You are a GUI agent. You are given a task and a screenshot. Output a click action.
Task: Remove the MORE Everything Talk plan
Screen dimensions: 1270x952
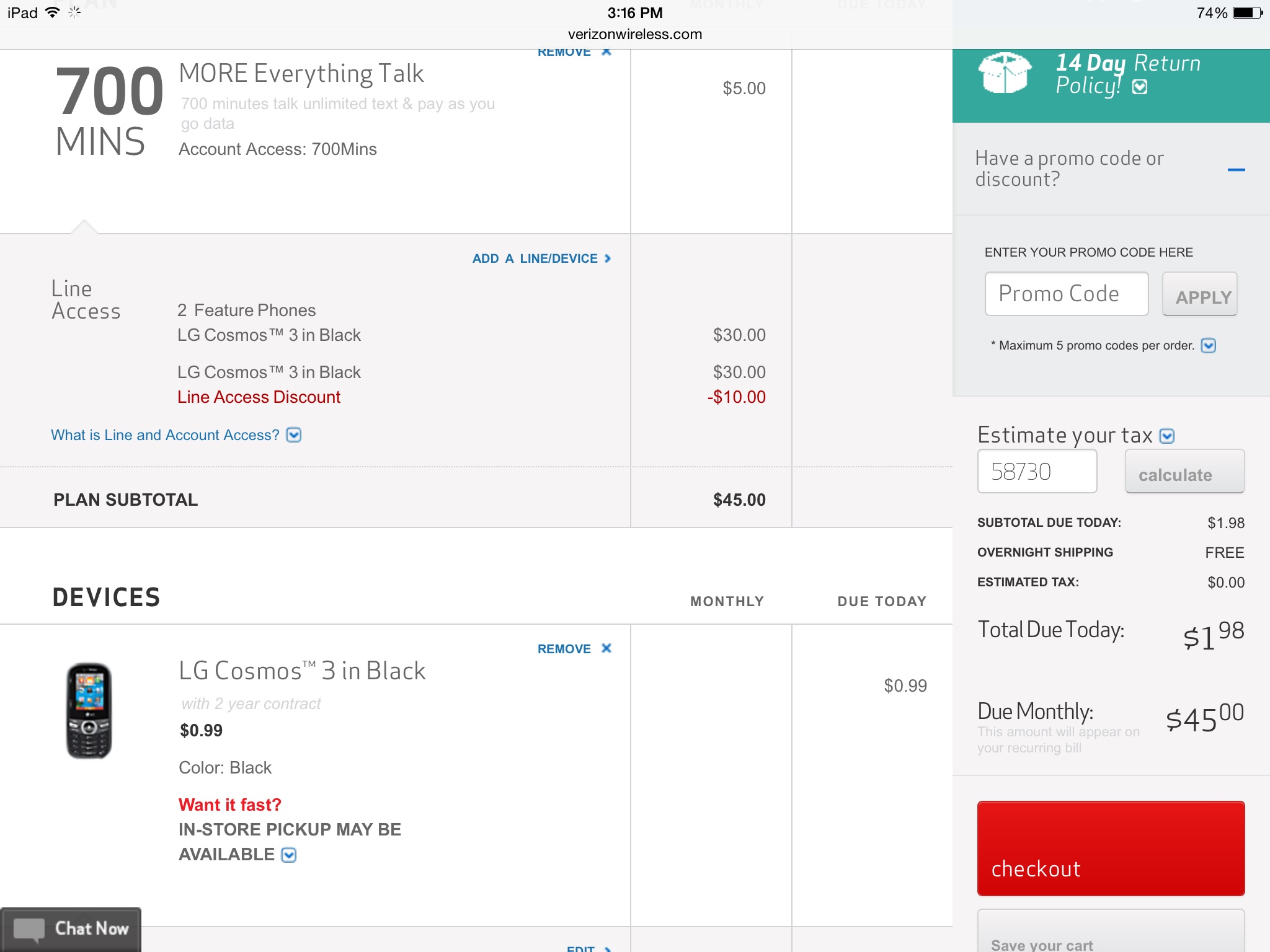click(574, 52)
